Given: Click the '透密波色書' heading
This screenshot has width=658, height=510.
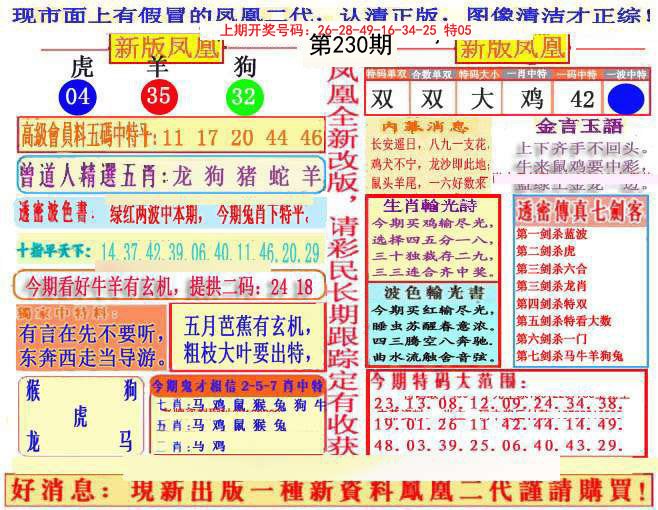Looking at the screenshot, I should point(53,212).
